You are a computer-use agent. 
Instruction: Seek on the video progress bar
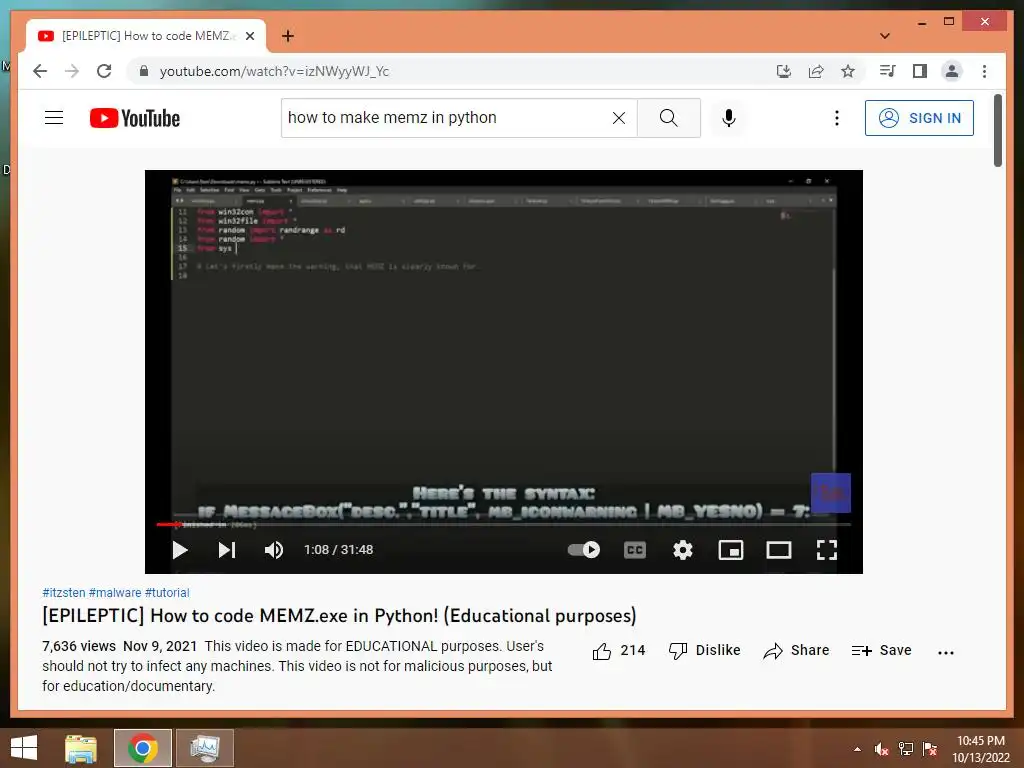[x=504, y=524]
